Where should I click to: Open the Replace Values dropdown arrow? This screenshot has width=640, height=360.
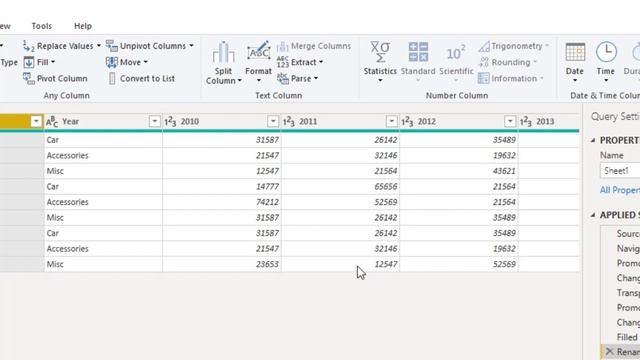coord(99,46)
